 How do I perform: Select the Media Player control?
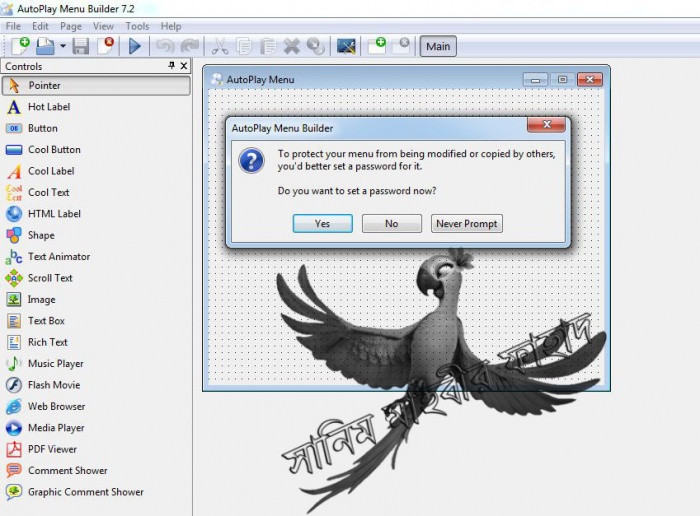pos(96,428)
